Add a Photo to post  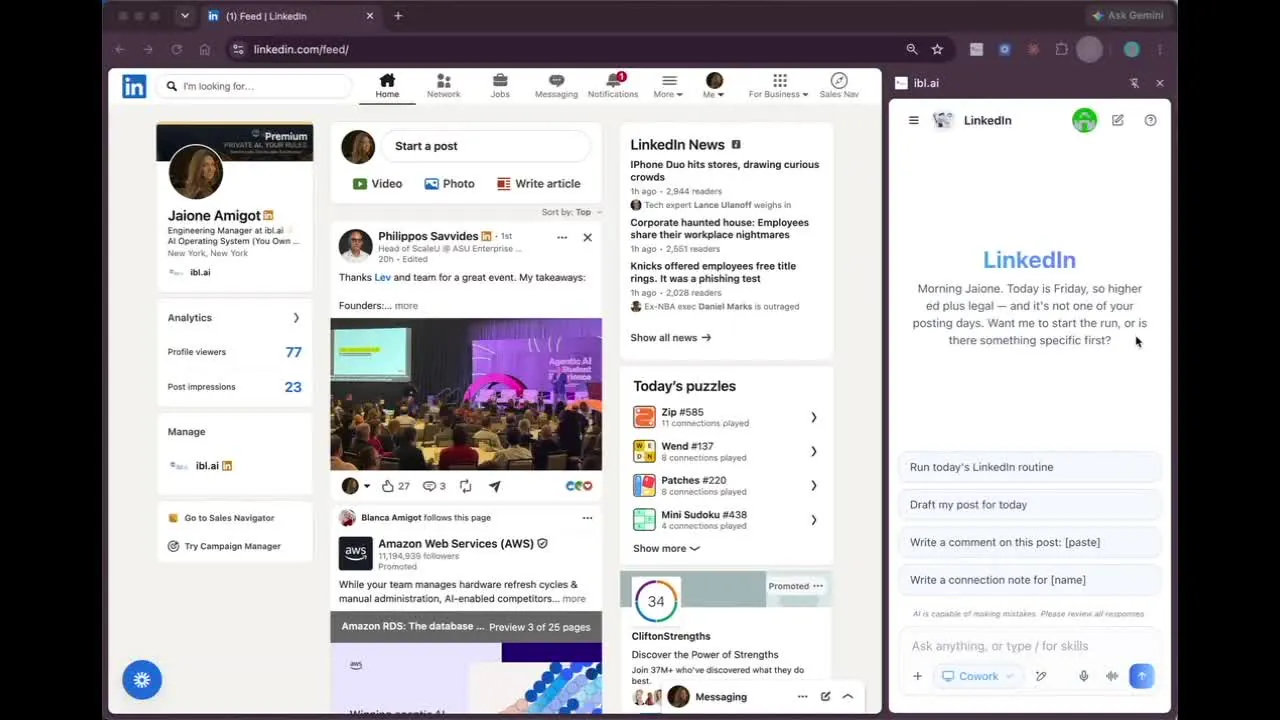coord(449,184)
